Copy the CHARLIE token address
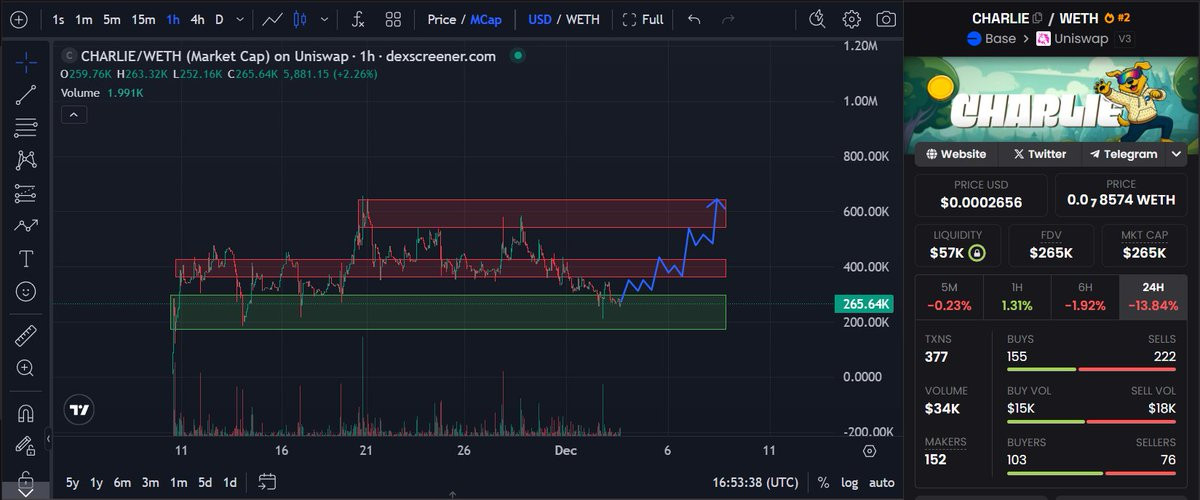This screenshot has height=500, width=1200. [1037, 18]
